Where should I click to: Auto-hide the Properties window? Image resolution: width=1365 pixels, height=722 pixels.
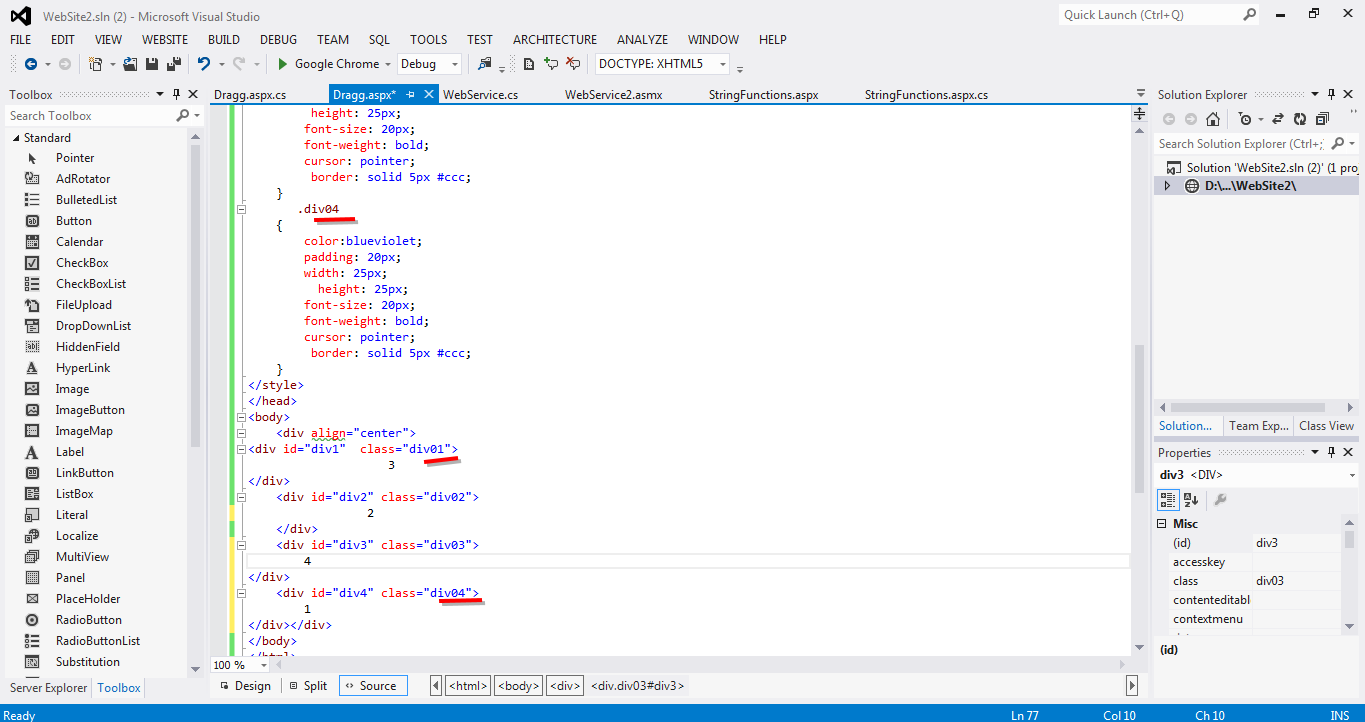1330,452
